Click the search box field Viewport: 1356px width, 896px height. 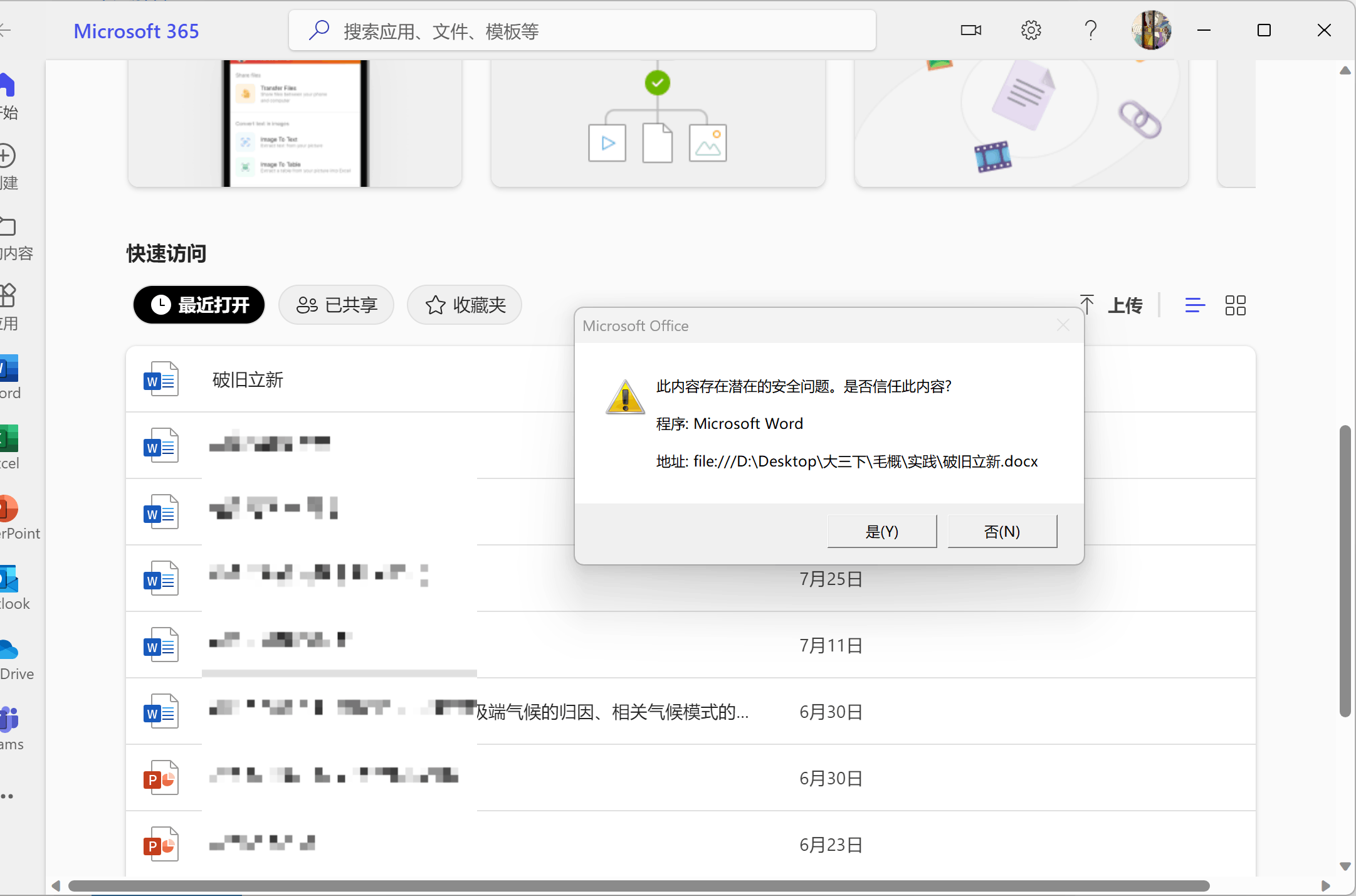point(582,31)
